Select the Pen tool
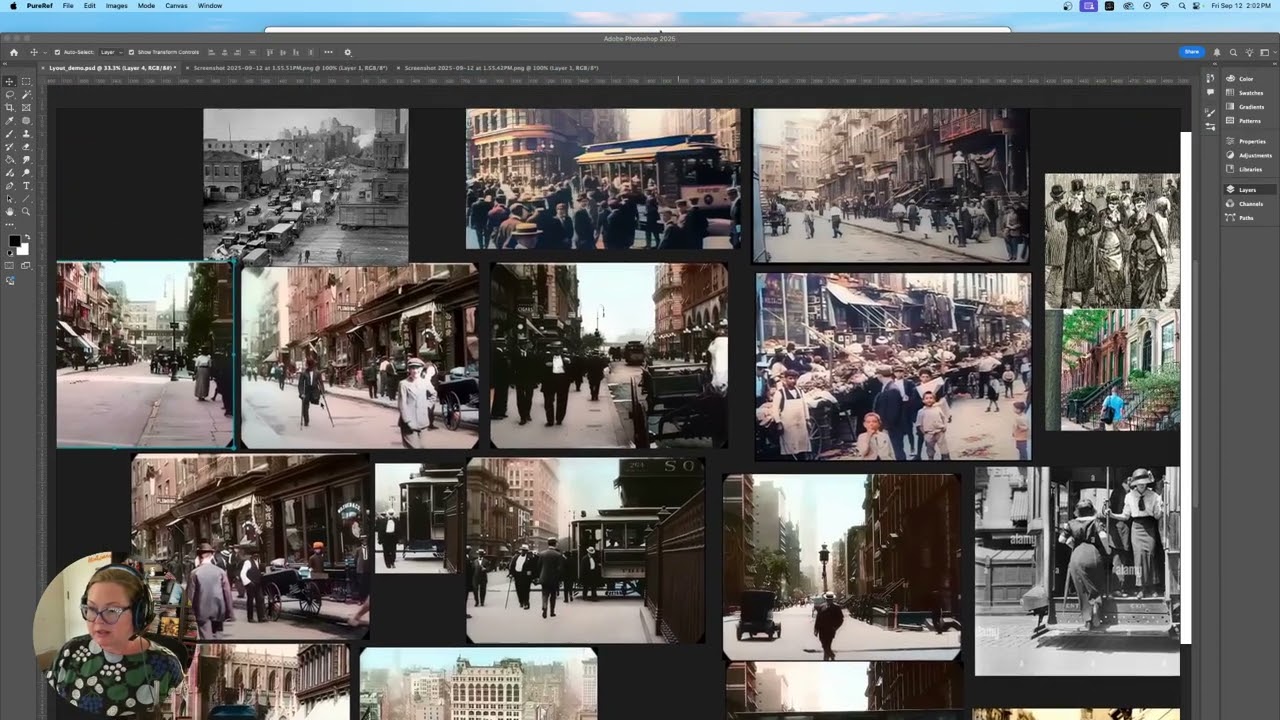Screen dimensions: 1280x720 point(9,186)
